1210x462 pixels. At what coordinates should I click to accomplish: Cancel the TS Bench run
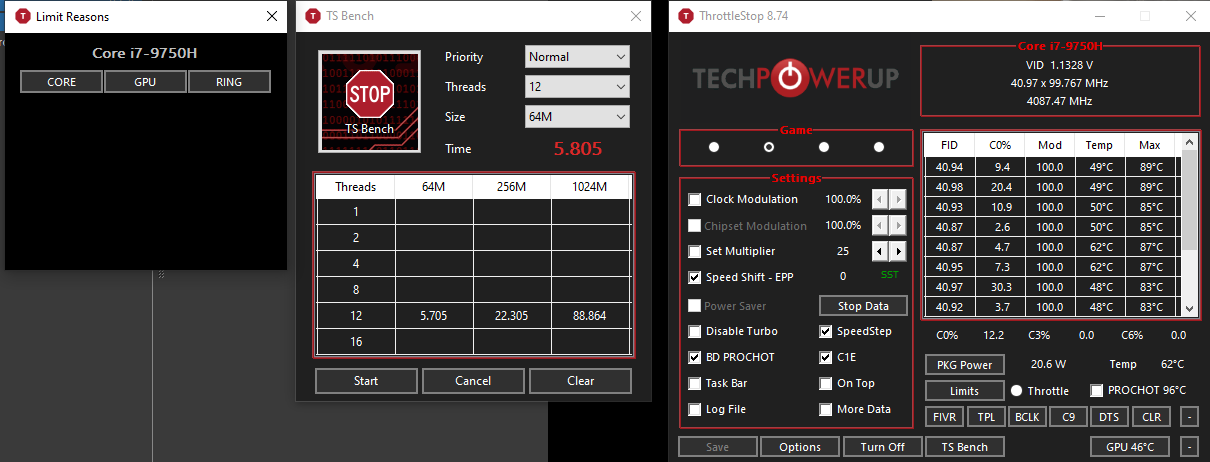coord(473,381)
